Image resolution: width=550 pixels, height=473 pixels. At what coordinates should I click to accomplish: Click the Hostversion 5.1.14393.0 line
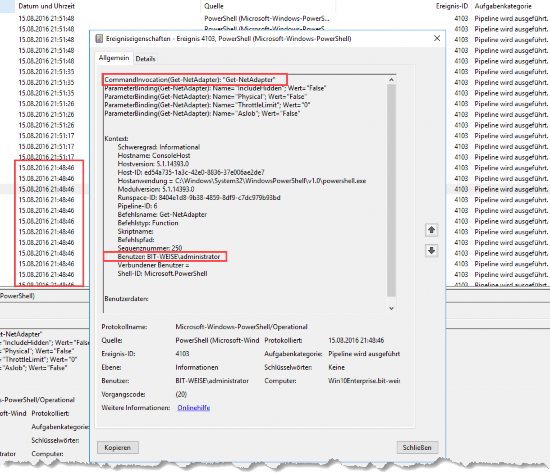[x=153, y=164]
